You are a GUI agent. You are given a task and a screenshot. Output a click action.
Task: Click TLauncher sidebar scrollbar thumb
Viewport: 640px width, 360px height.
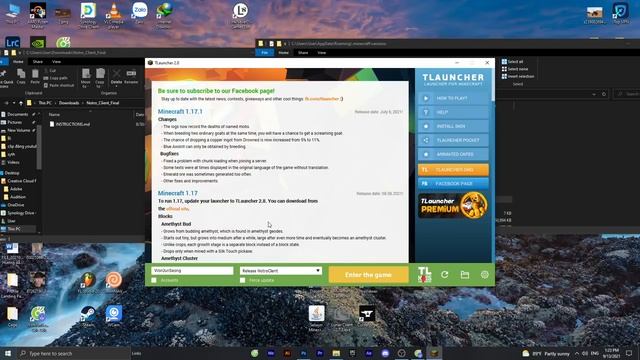pyautogui.click(x=493, y=85)
